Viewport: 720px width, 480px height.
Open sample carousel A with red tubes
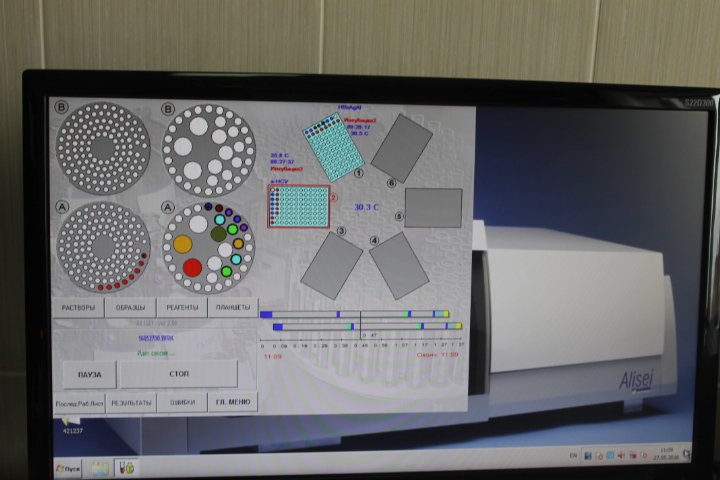click(x=103, y=247)
